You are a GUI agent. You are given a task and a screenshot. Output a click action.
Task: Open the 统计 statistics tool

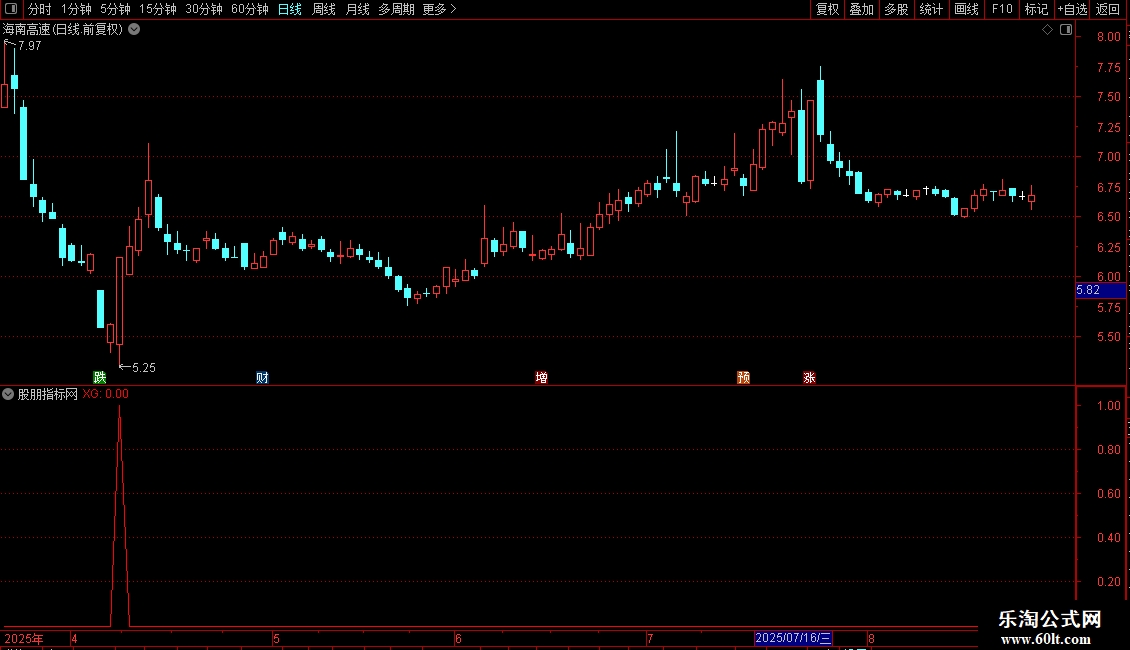[x=931, y=9]
